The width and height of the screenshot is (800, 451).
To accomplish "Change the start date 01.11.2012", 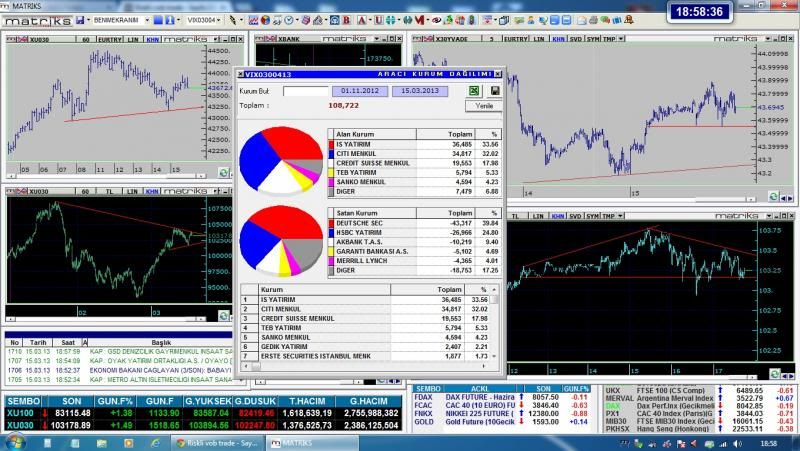I will point(360,91).
